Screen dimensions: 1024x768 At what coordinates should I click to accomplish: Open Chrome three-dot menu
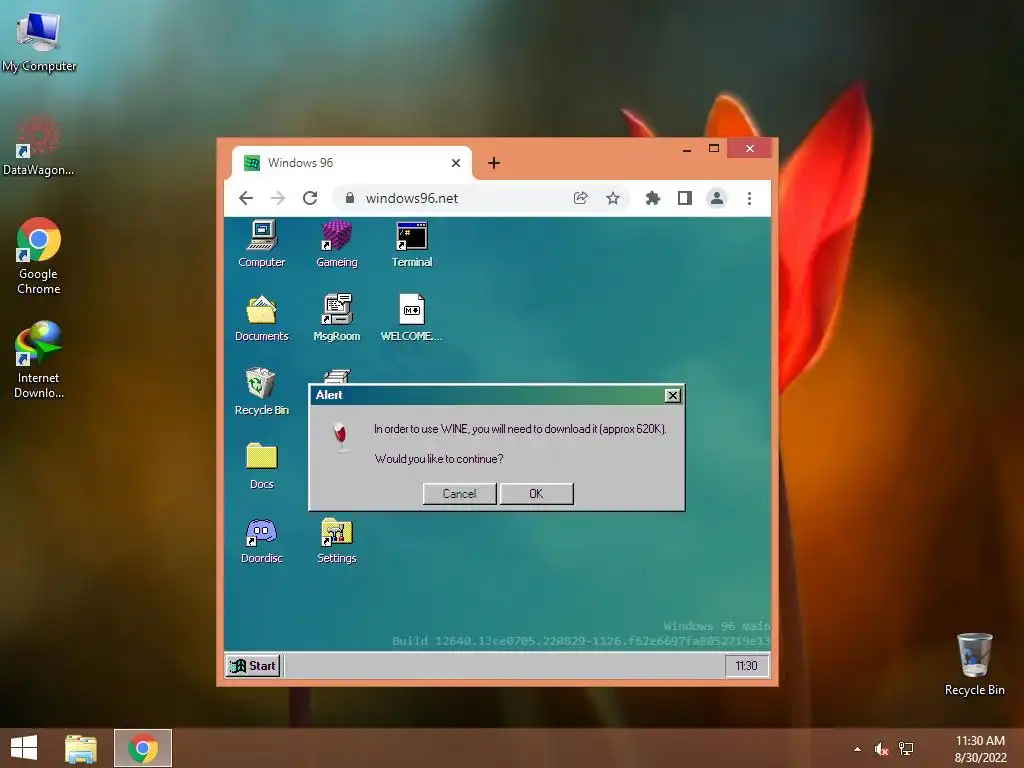pyautogui.click(x=749, y=198)
